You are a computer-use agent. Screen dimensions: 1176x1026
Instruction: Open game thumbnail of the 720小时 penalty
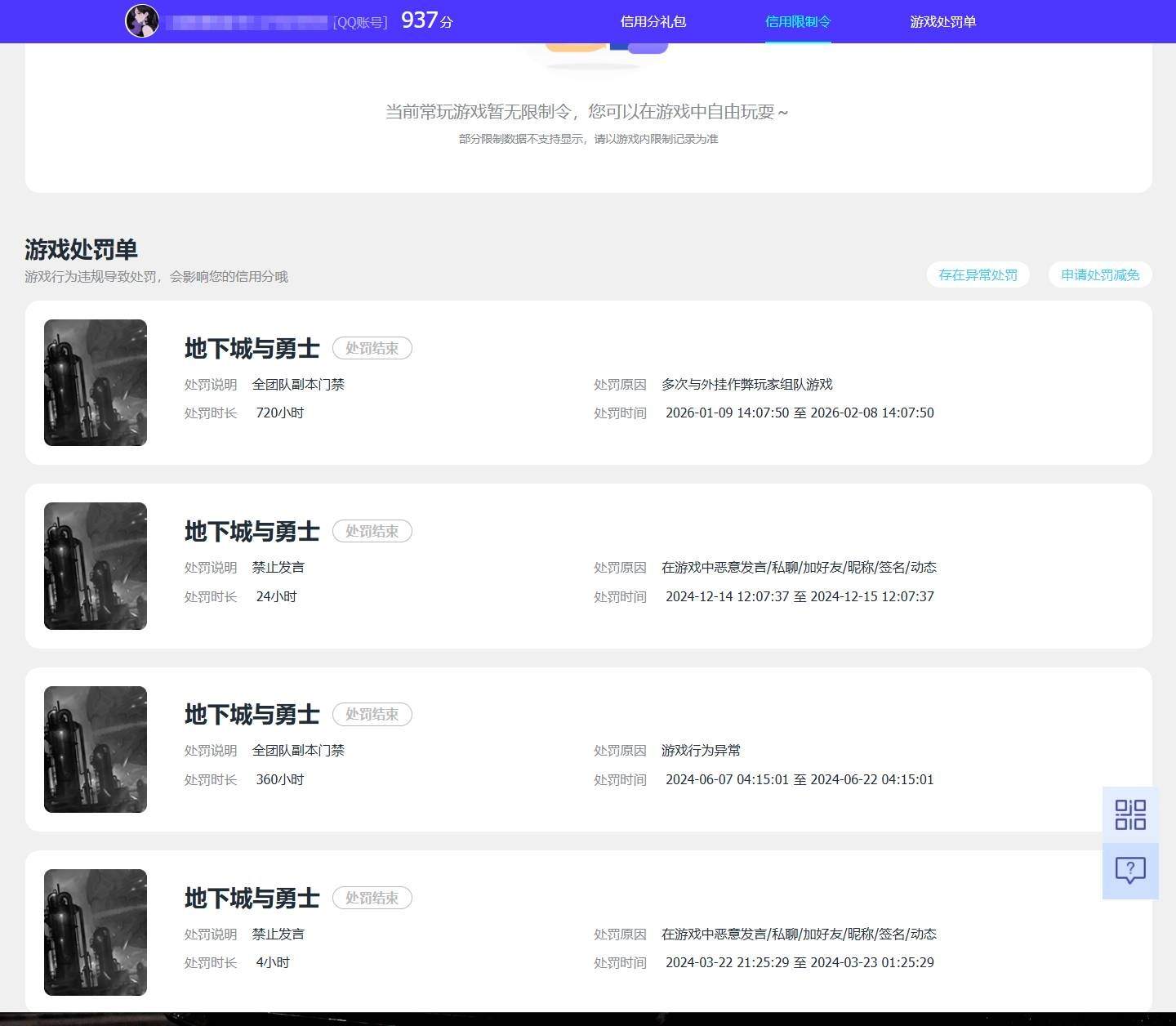[x=96, y=382]
